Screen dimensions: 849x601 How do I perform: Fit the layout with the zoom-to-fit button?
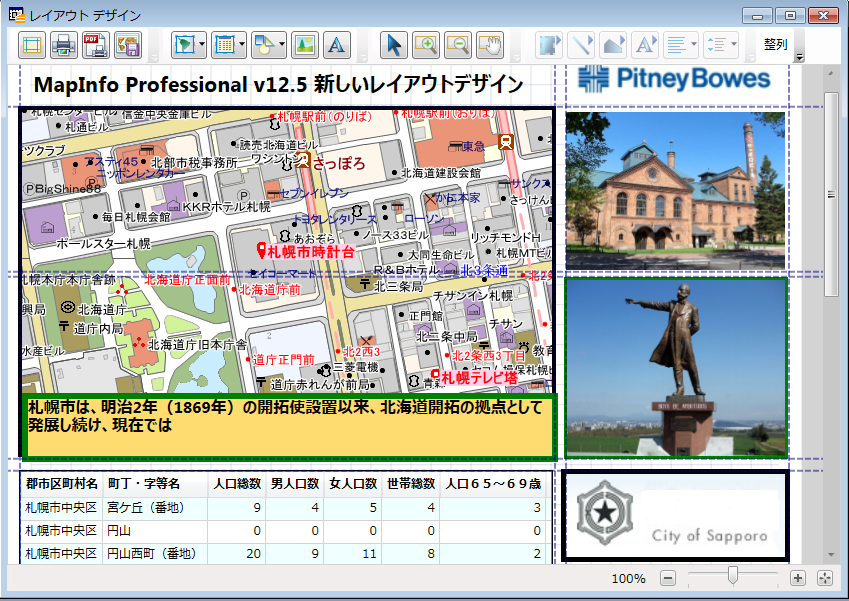(x=825, y=578)
